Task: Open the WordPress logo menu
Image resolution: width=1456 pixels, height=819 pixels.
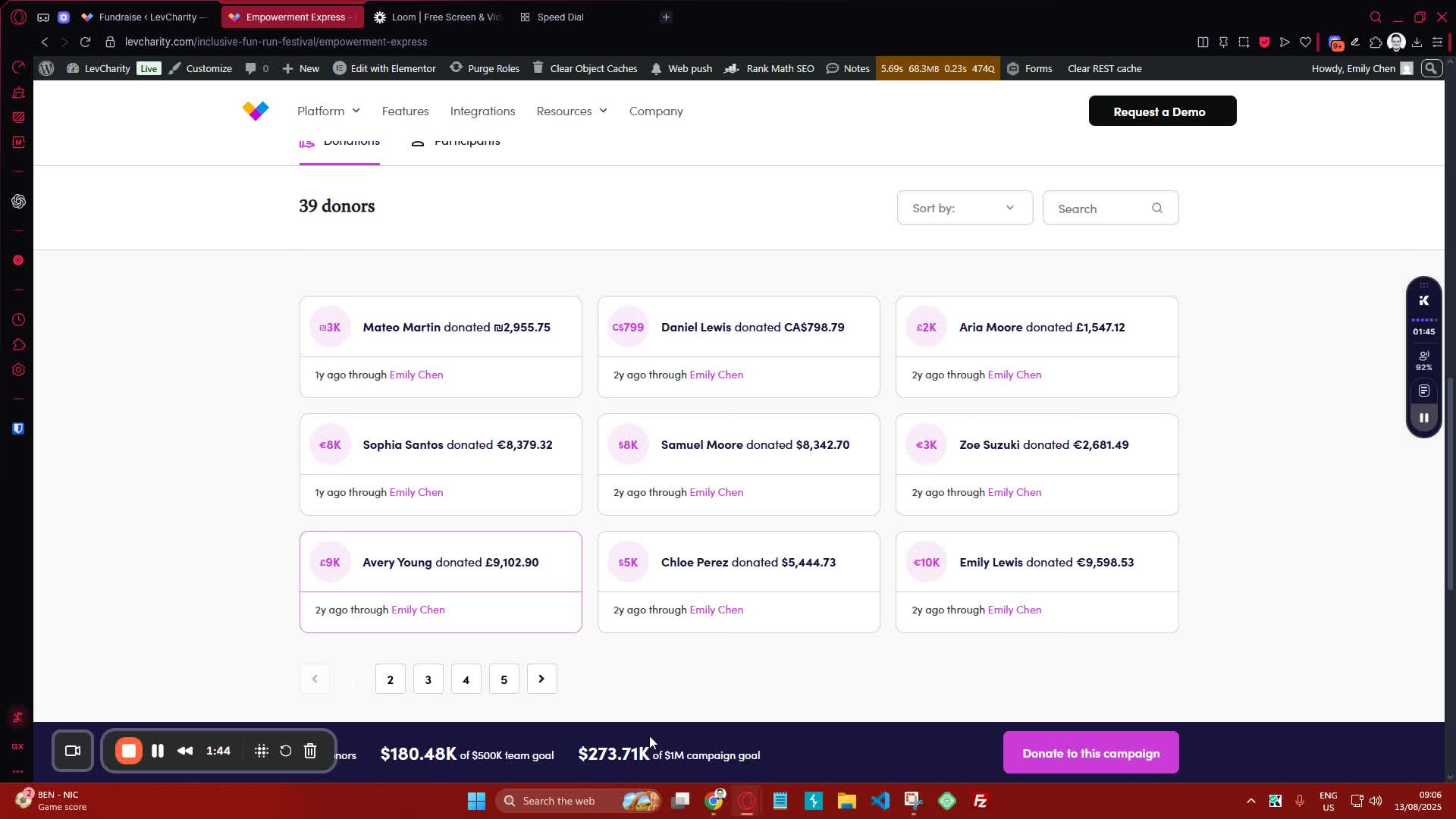Action: [46, 68]
